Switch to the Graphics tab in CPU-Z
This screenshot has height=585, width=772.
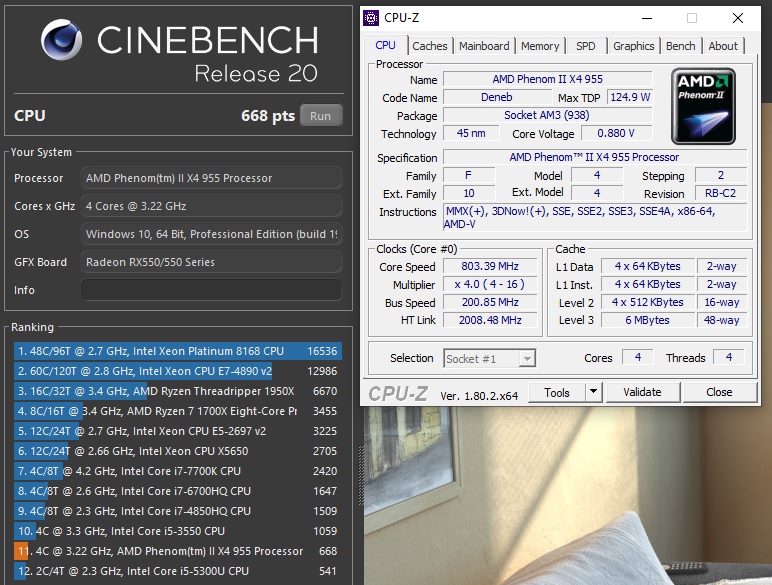pyautogui.click(x=633, y=46)
